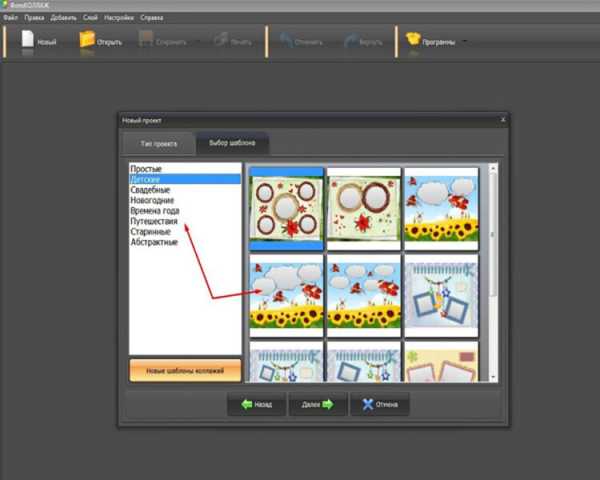
Task: Select the highlighted Детские category
Action: click(x=185, y=179)
